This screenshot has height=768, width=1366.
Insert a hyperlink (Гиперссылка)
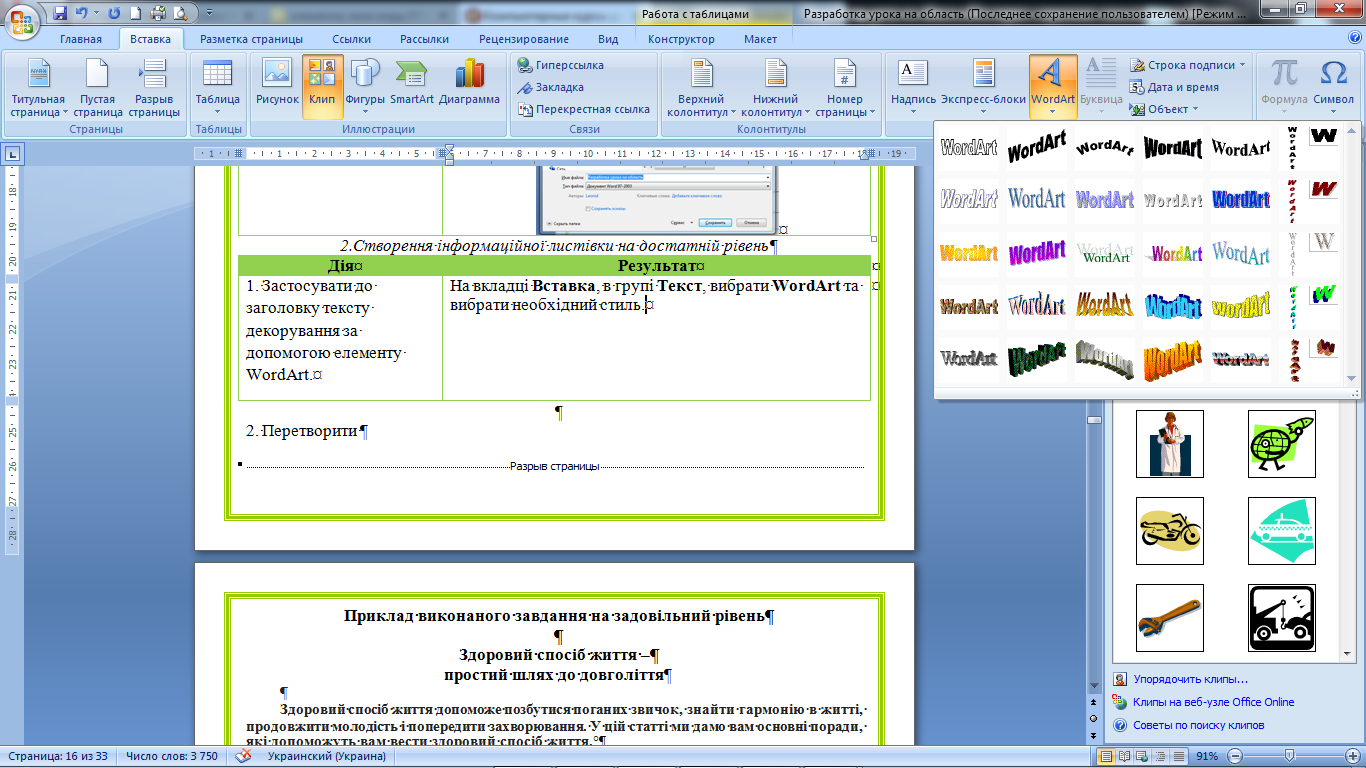click(x=561, y=65)
